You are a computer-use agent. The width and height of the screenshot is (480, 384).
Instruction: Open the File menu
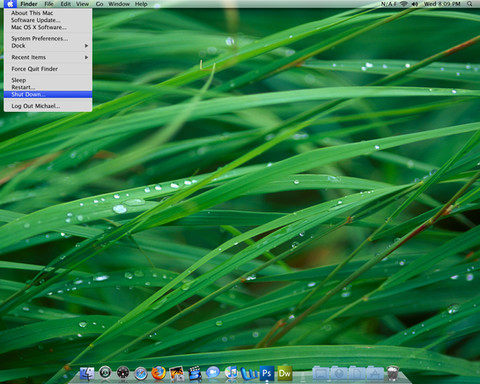point(49,4)
